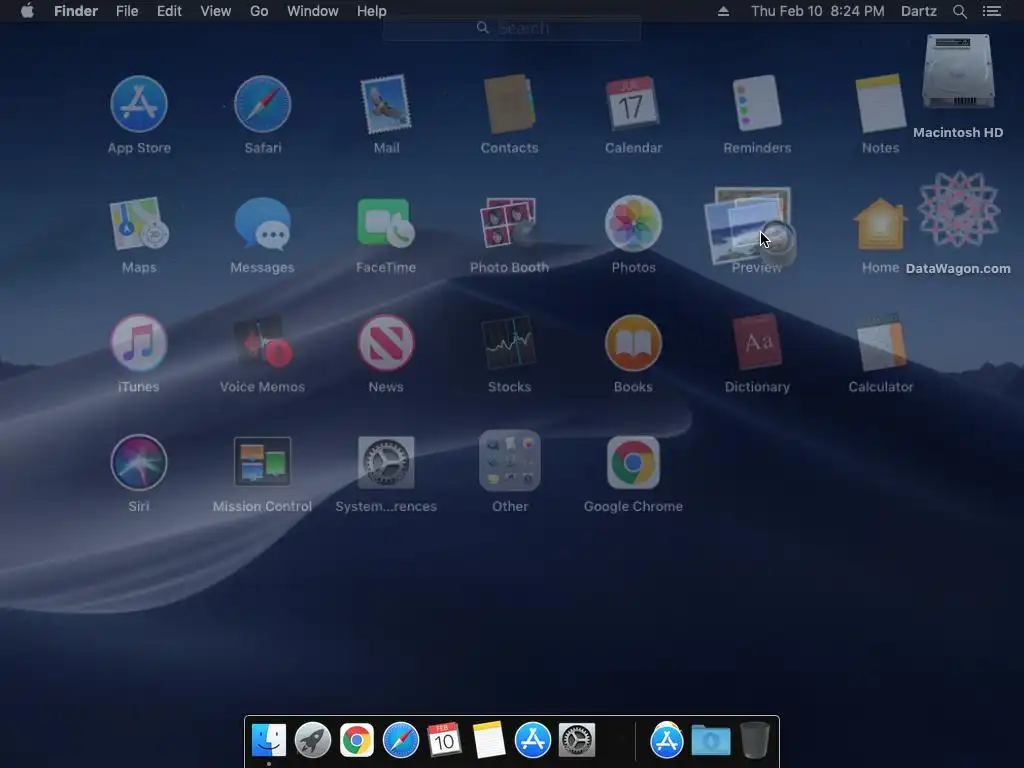Open Spotlight search magnifier icon
This screenshot has height=768, width=1024.
[x=959, y=11]
